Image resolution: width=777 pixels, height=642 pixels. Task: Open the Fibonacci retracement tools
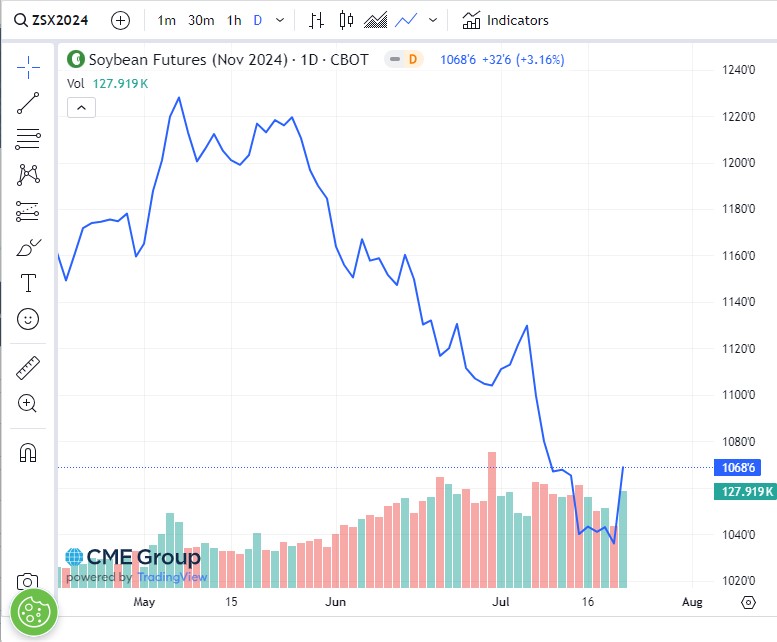[28, 139]
